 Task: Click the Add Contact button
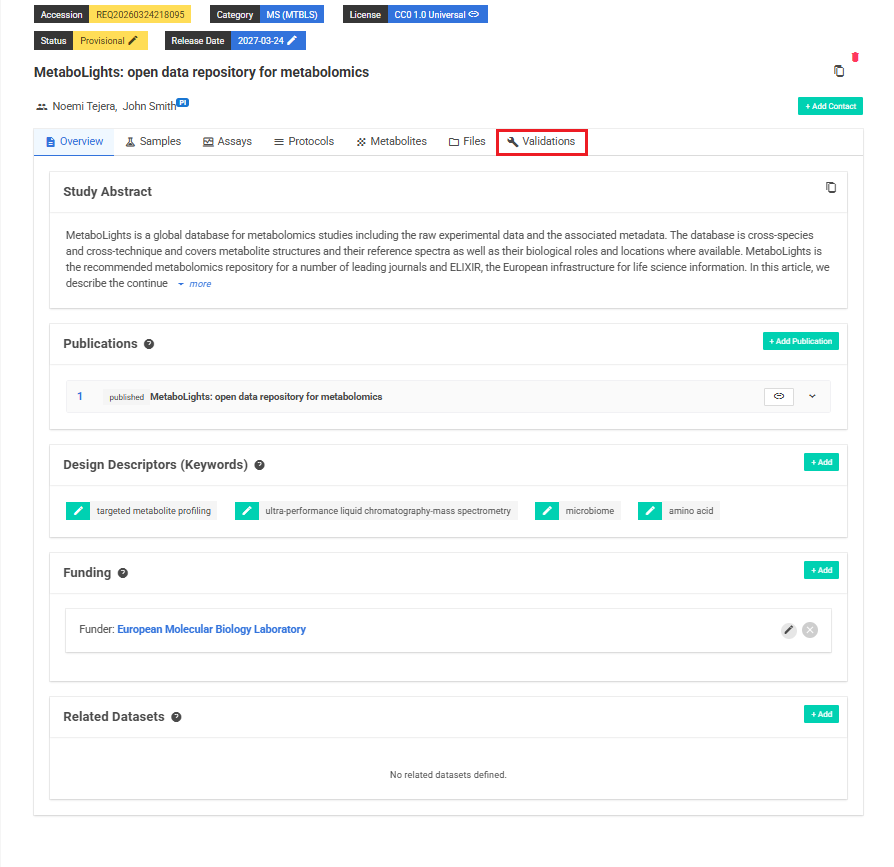(x=830, y=105)
